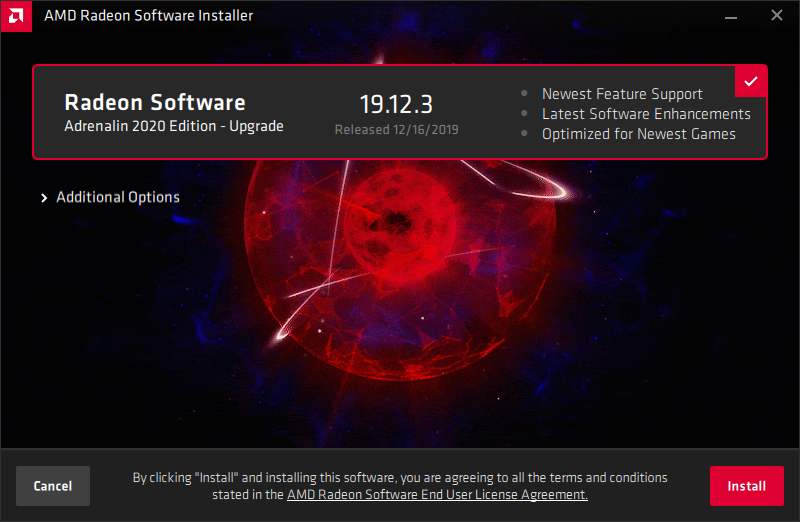Cancel the installation

coord(53,486)
